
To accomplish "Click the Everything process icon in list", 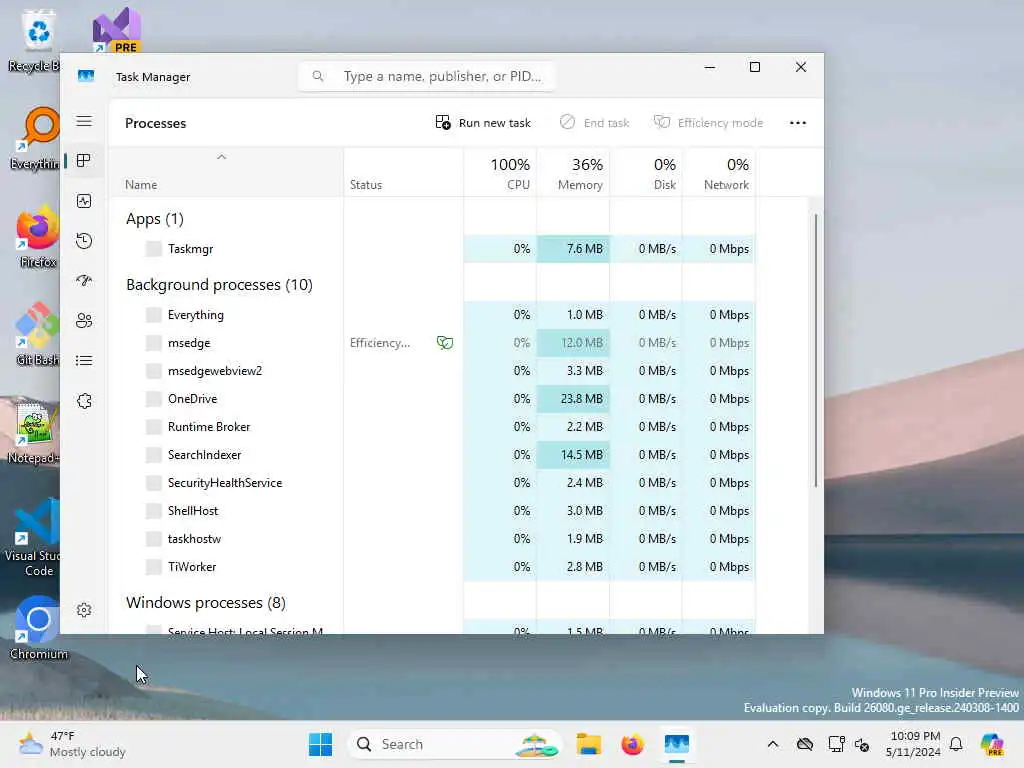I will pyautogui.click(x=153, y=315).
